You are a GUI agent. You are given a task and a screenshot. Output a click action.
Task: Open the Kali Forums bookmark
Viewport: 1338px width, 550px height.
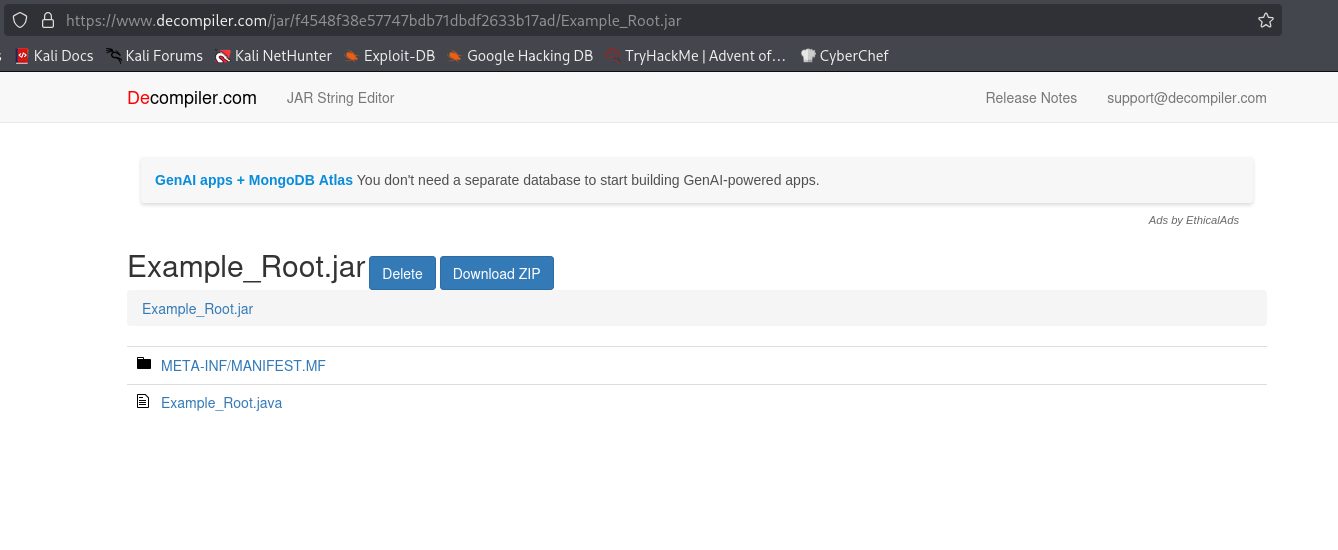[155, 56]
